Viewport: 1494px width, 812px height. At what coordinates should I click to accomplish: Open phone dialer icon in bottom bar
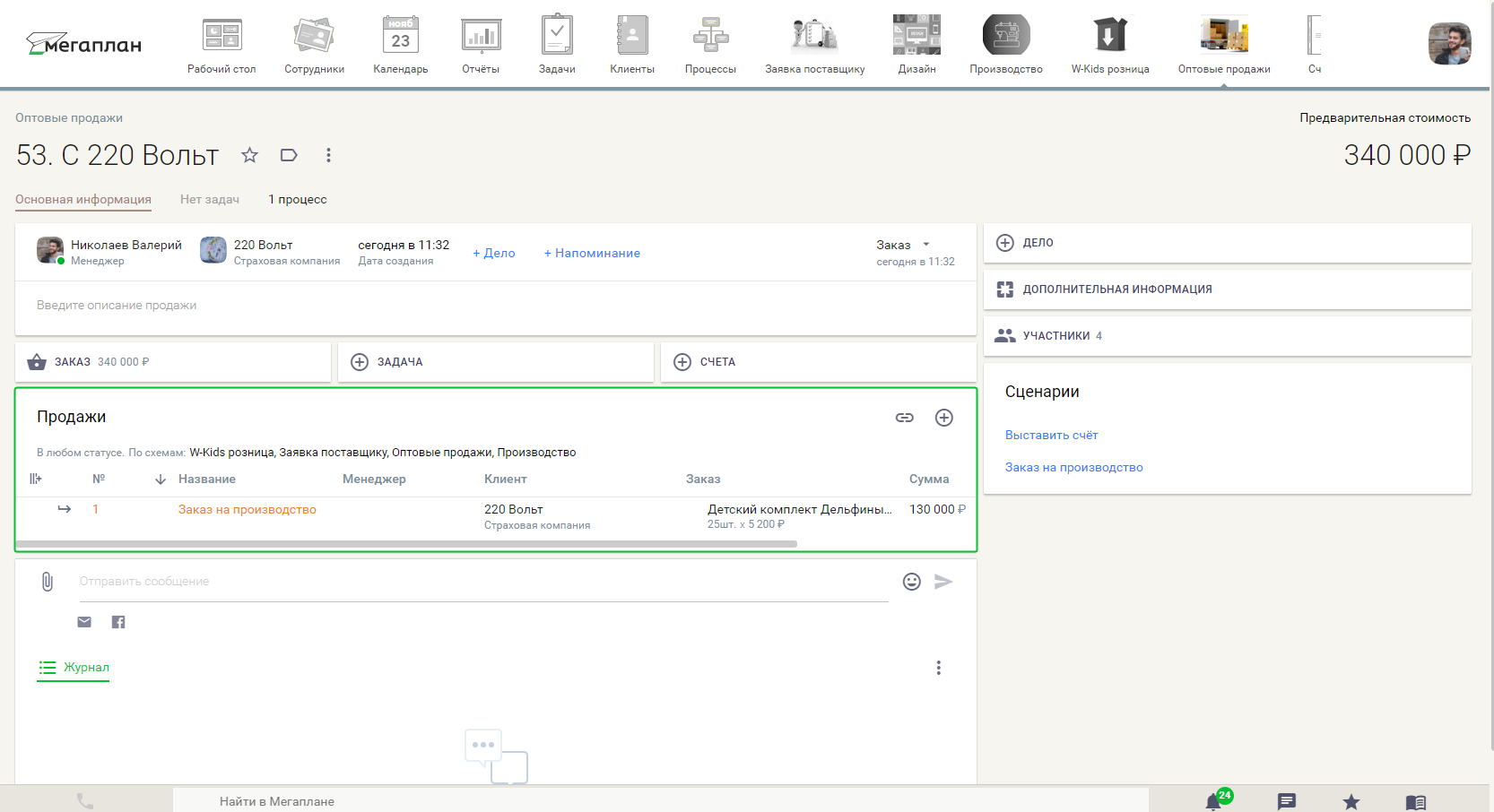85,801
